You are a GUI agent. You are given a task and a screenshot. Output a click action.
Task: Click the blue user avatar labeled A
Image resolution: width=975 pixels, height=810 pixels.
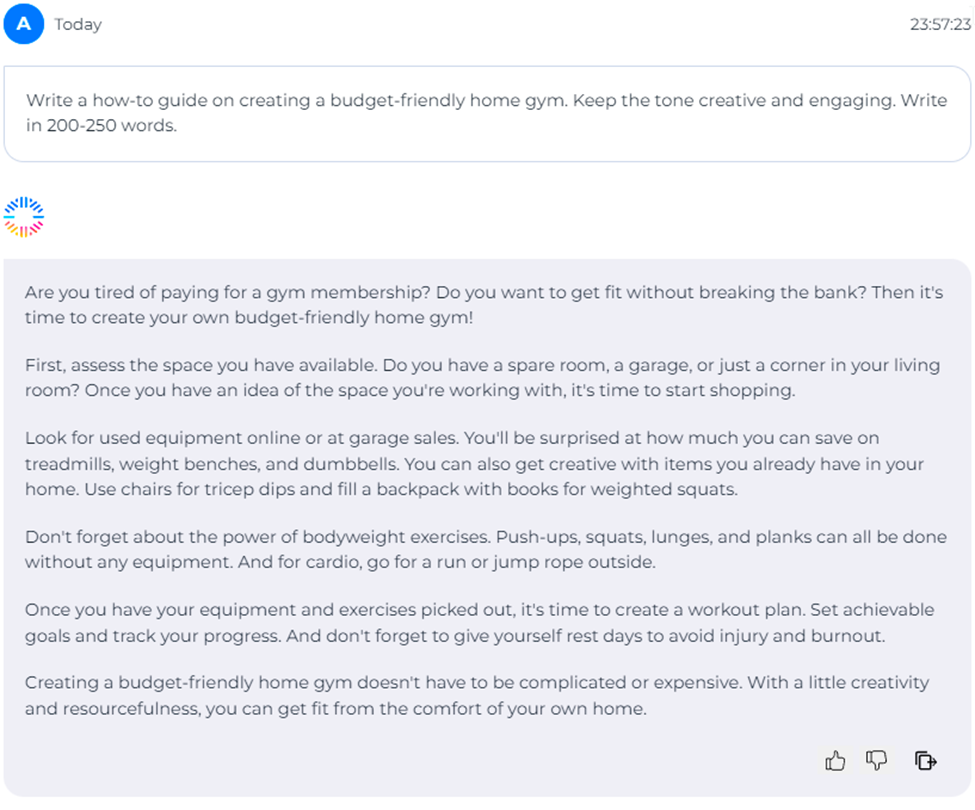pyautogui.click(x=24, y=24)
